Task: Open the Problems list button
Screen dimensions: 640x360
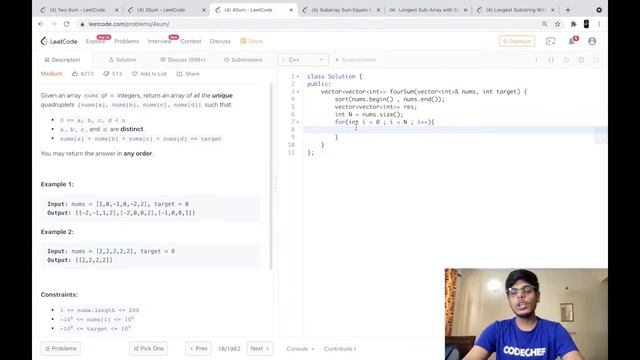Action: 60,349
